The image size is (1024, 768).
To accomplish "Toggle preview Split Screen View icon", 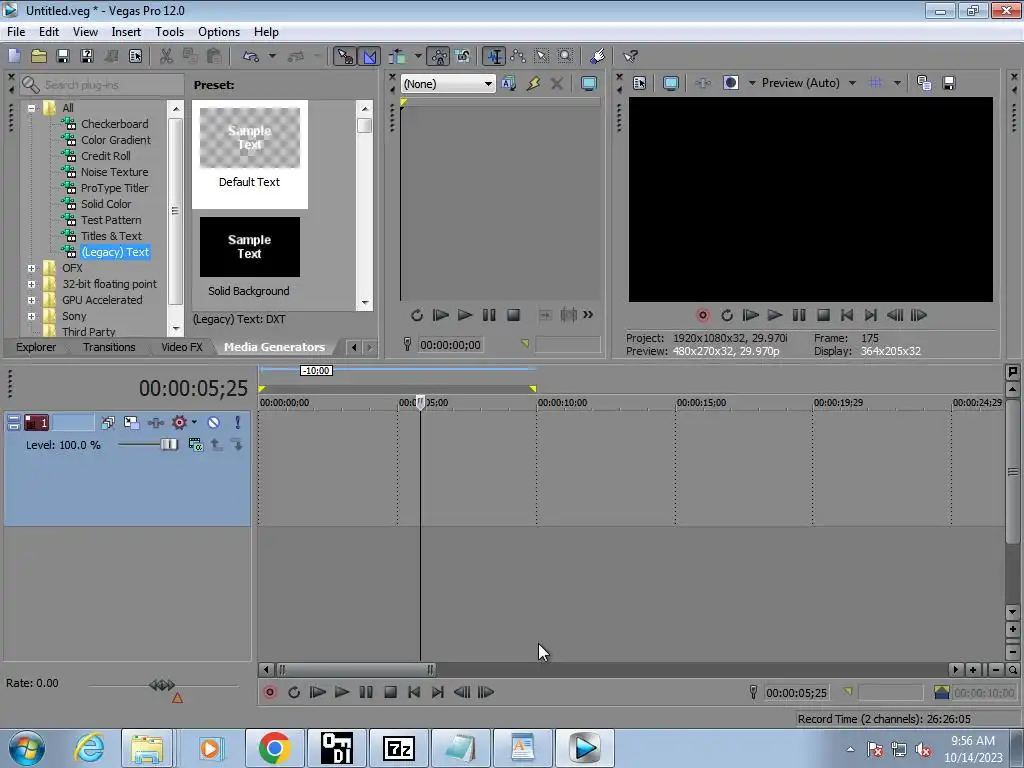I will pos(731,83).
